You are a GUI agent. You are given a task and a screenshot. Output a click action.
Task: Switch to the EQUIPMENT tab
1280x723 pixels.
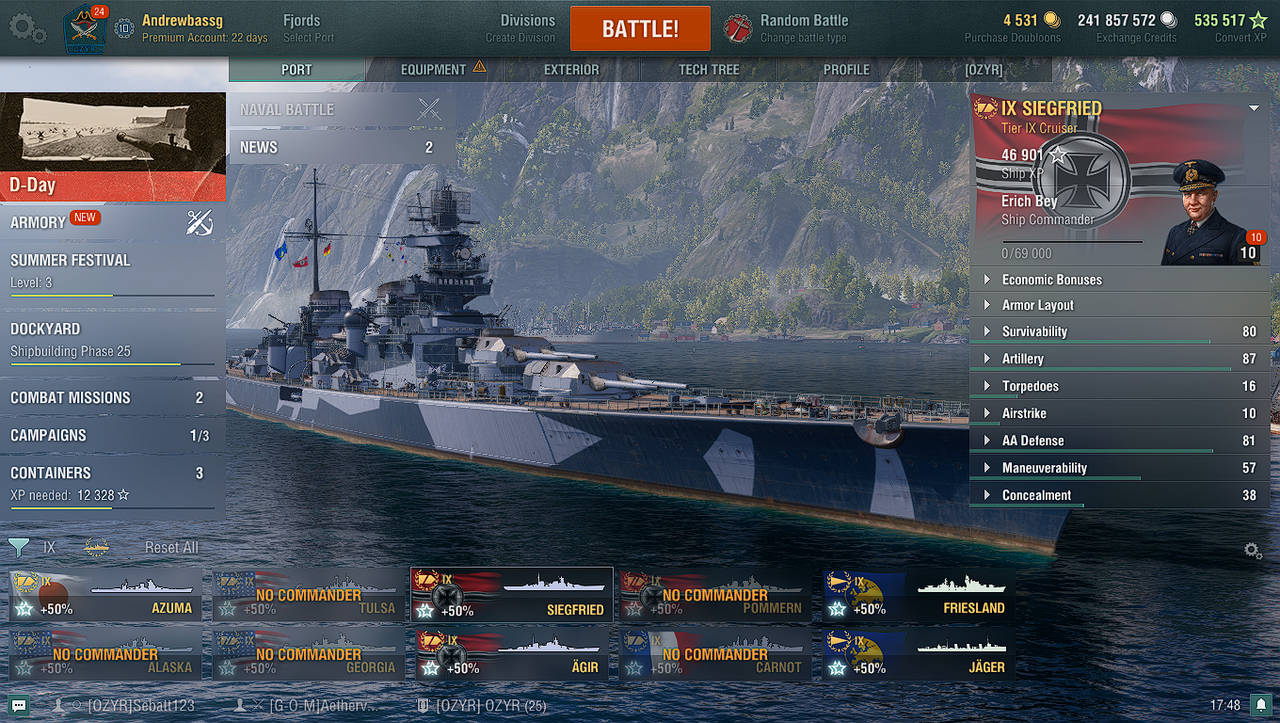click(x=435, y=69)
